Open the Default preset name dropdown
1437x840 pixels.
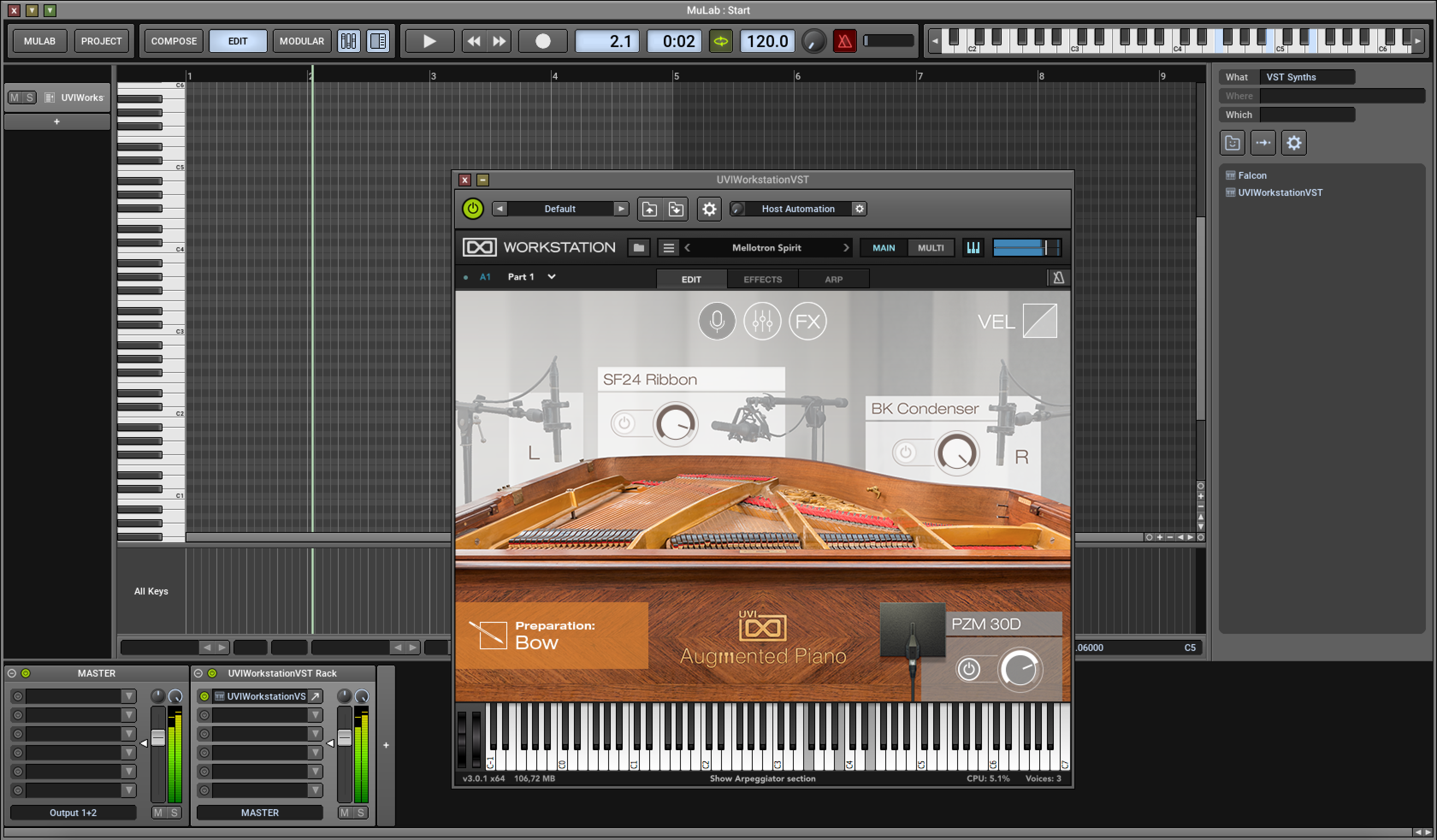(x=560, y=209)
